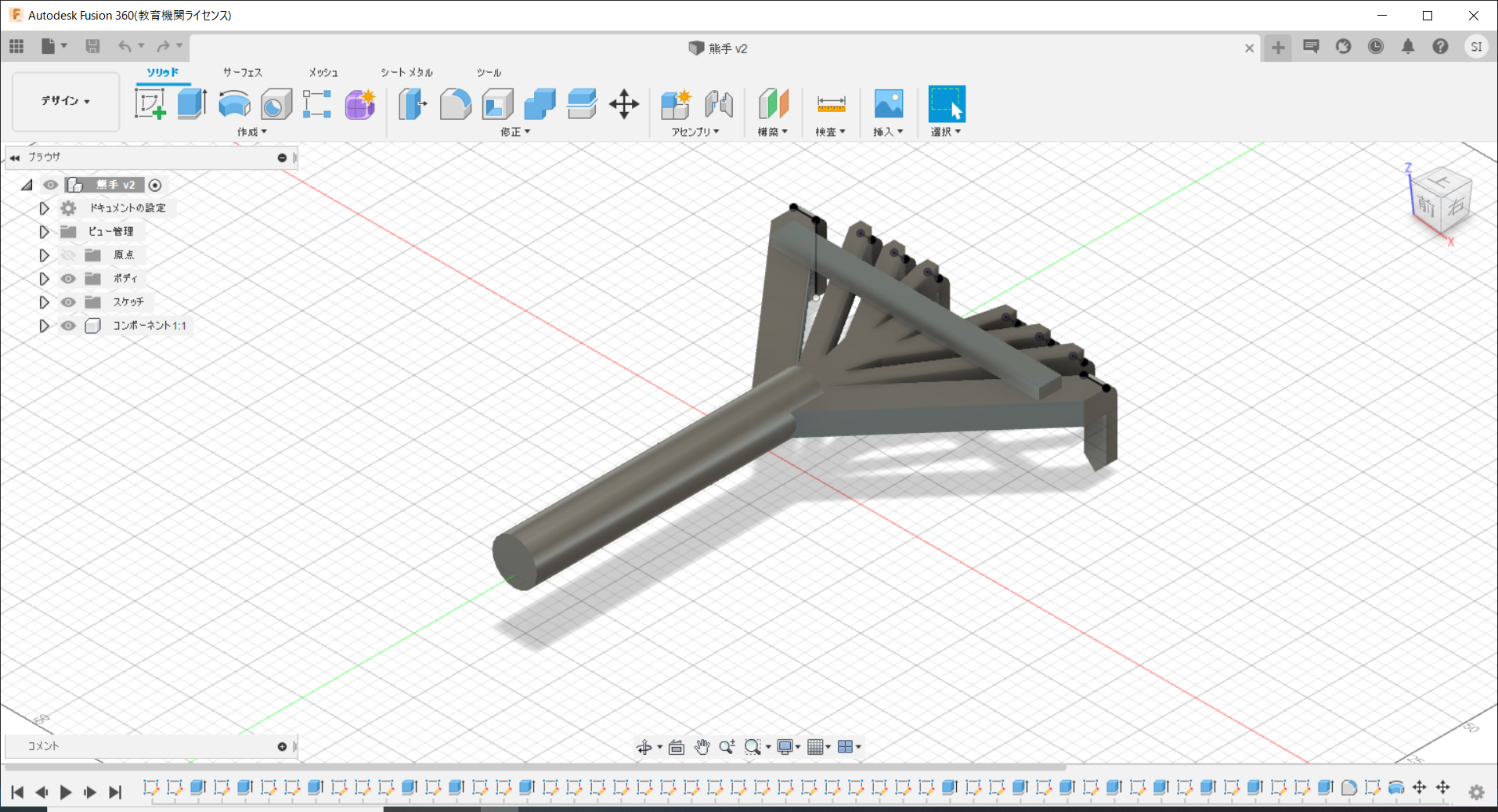Select the Create Sketch tool
The image size is (1498, 812).
(x=150, y=103)
